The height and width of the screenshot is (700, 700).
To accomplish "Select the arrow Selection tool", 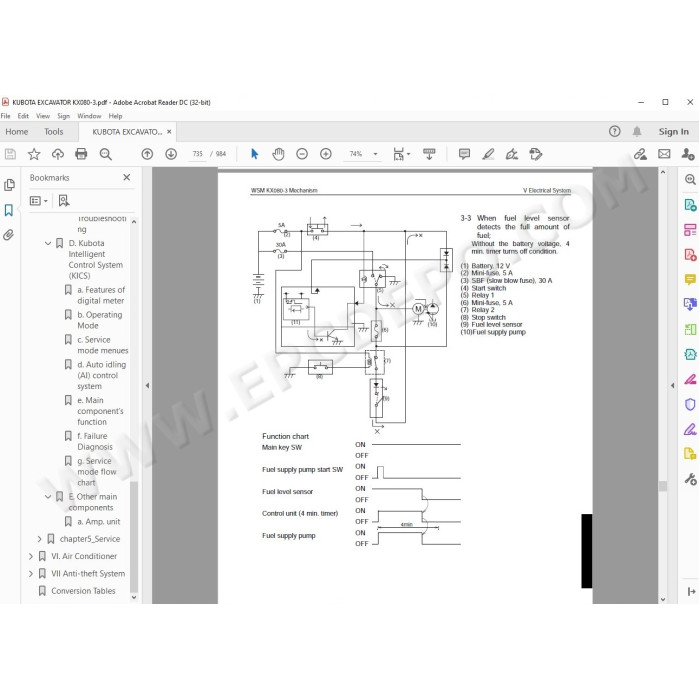I will click(x=254, y=154).
